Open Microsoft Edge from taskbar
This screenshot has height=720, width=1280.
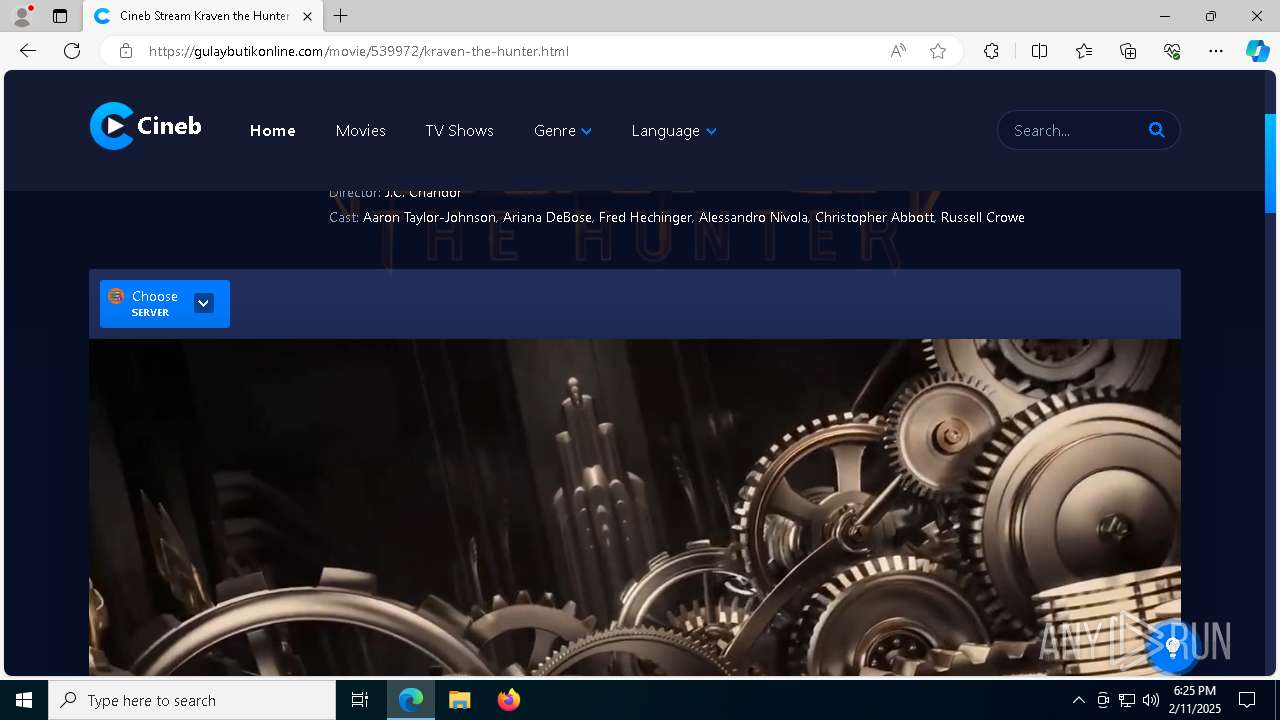click(x=411, y=700)
